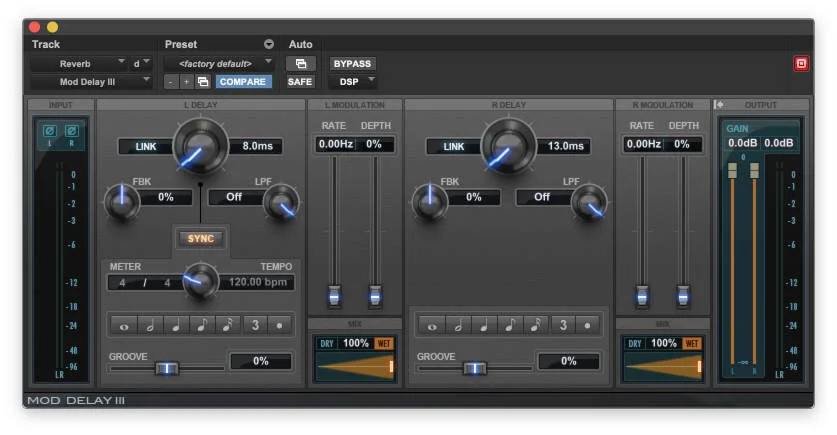Select quarter note in R Delay
The image size is (837, 435).
click(484, 325)
